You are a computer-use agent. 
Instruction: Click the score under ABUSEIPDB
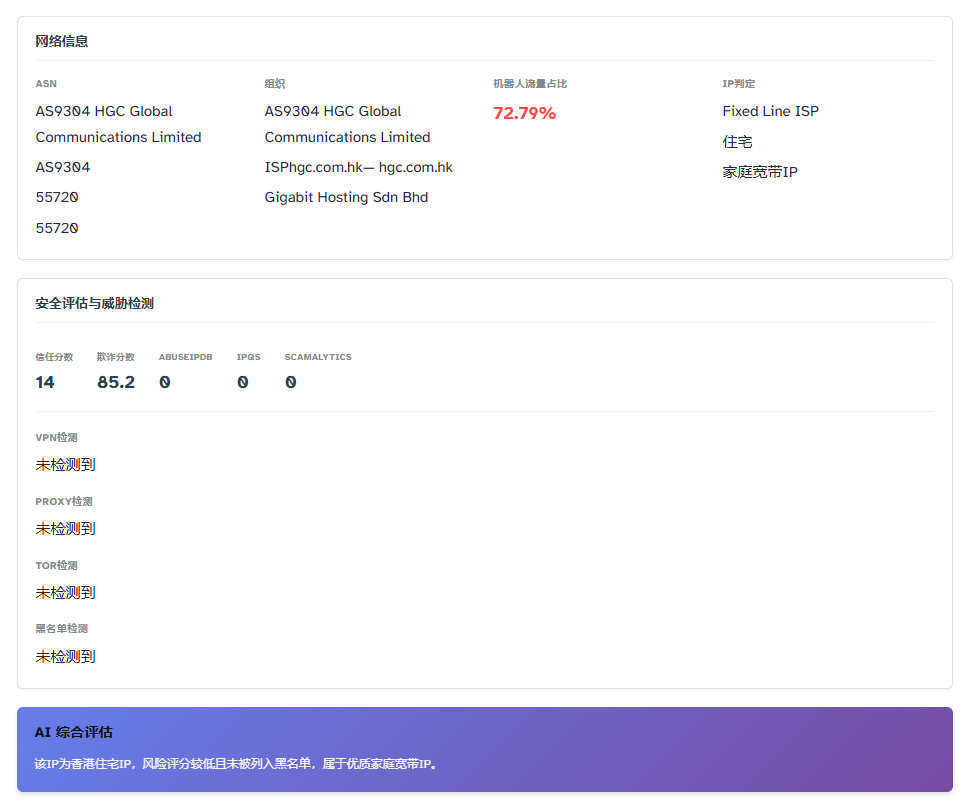(165, 382)
